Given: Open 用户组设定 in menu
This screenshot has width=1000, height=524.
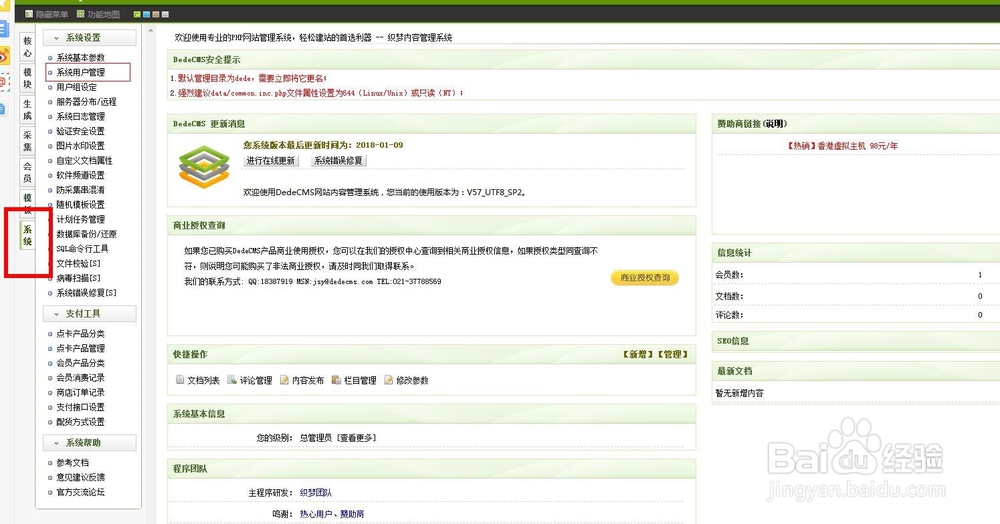Looking at the screenshot, I should [x=77, y=87].
